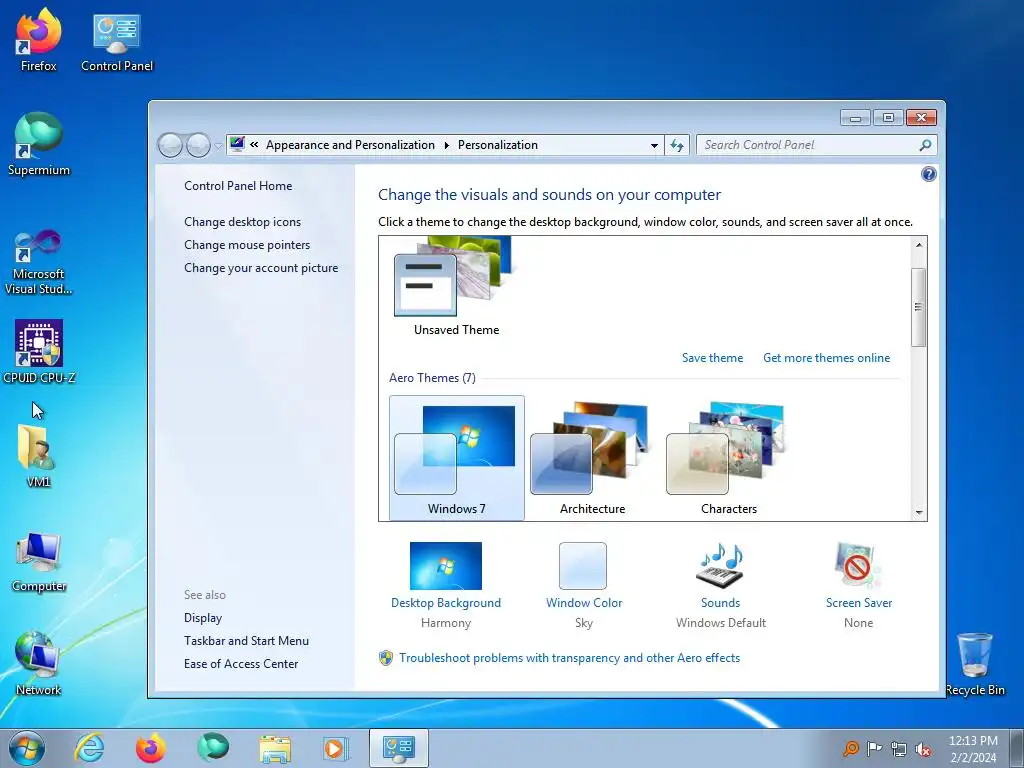The image size is (1024, 768).
Task: Click Save theme link
Action: (x=712, y=358)
